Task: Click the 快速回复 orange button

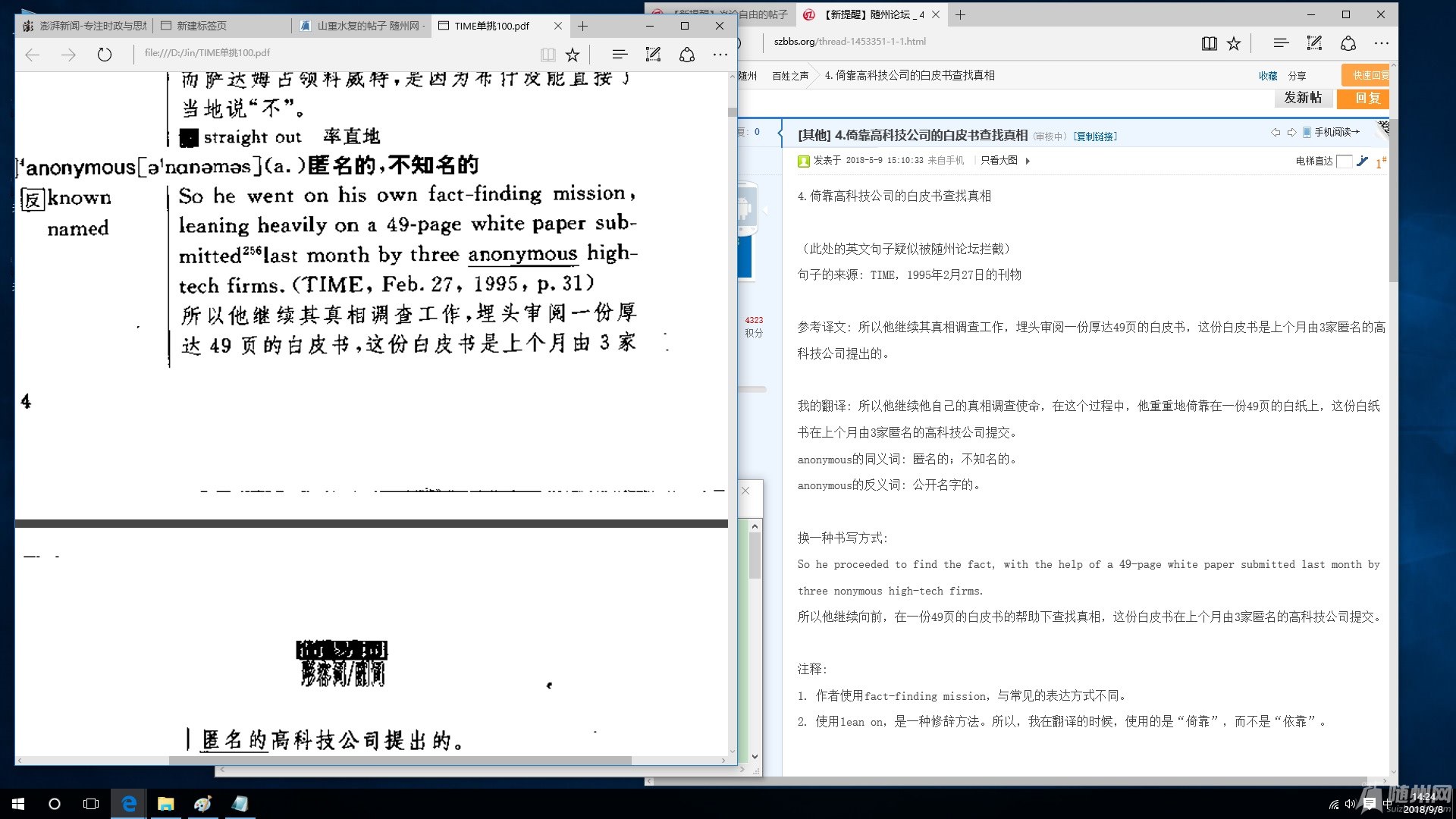Action: coord(1367,75)
